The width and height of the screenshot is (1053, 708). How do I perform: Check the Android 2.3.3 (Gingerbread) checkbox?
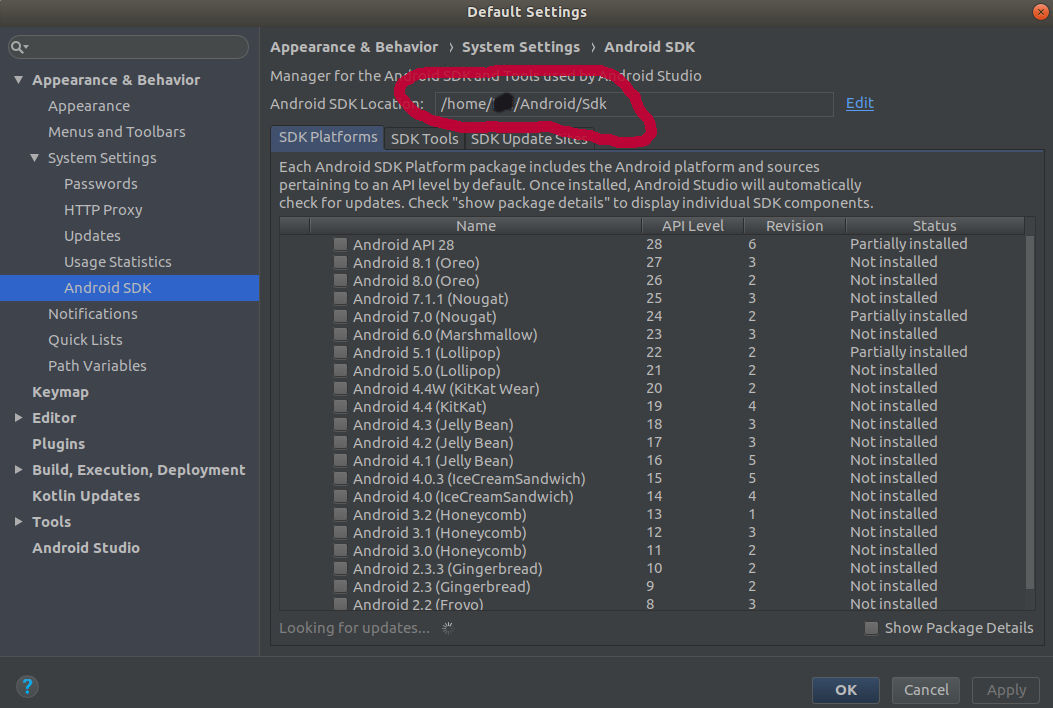tap(340, 568)
